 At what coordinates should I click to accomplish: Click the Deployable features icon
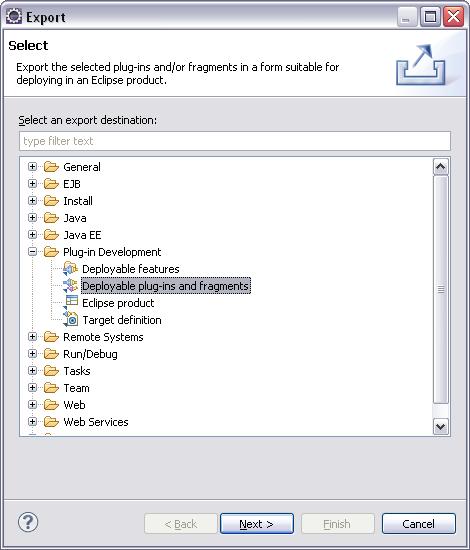[x=70, y=269]
